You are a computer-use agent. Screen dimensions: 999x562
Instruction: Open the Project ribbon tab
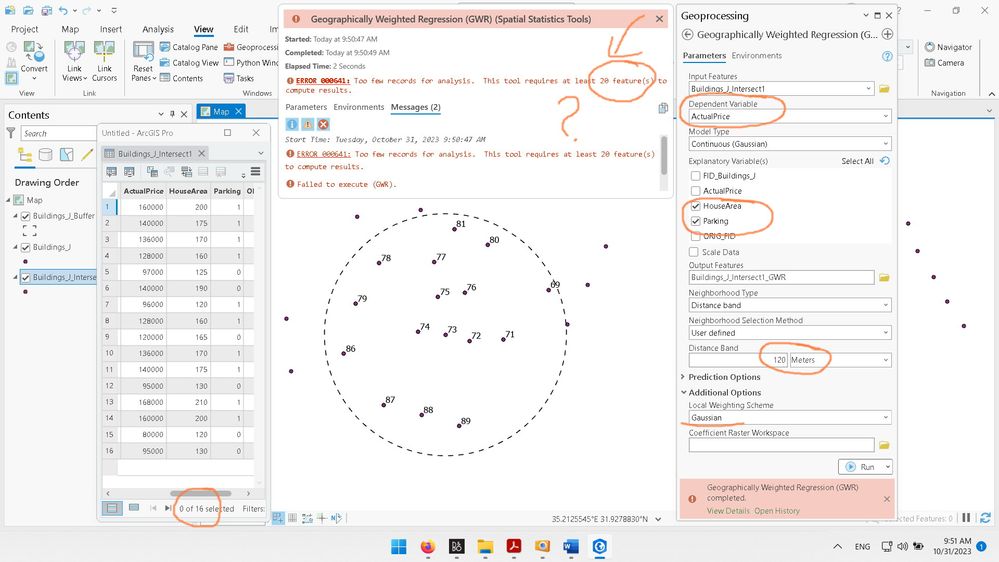[24, 29]
